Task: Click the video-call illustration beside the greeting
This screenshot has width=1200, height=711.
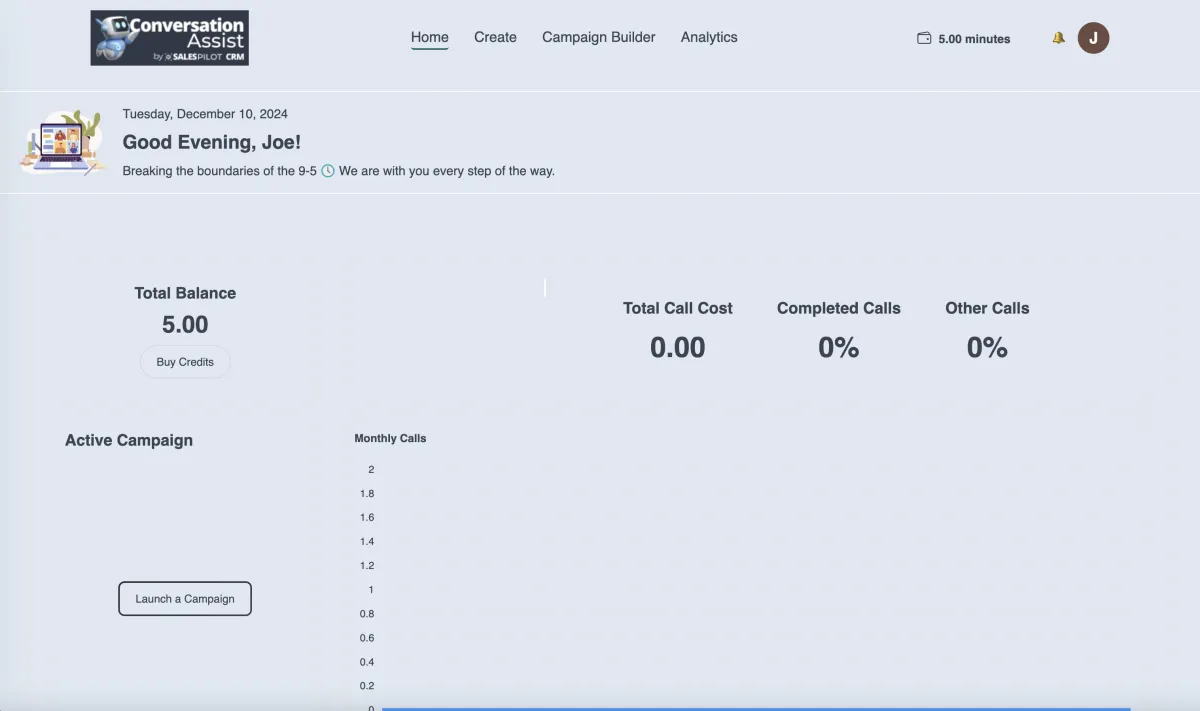Action: 63,143
